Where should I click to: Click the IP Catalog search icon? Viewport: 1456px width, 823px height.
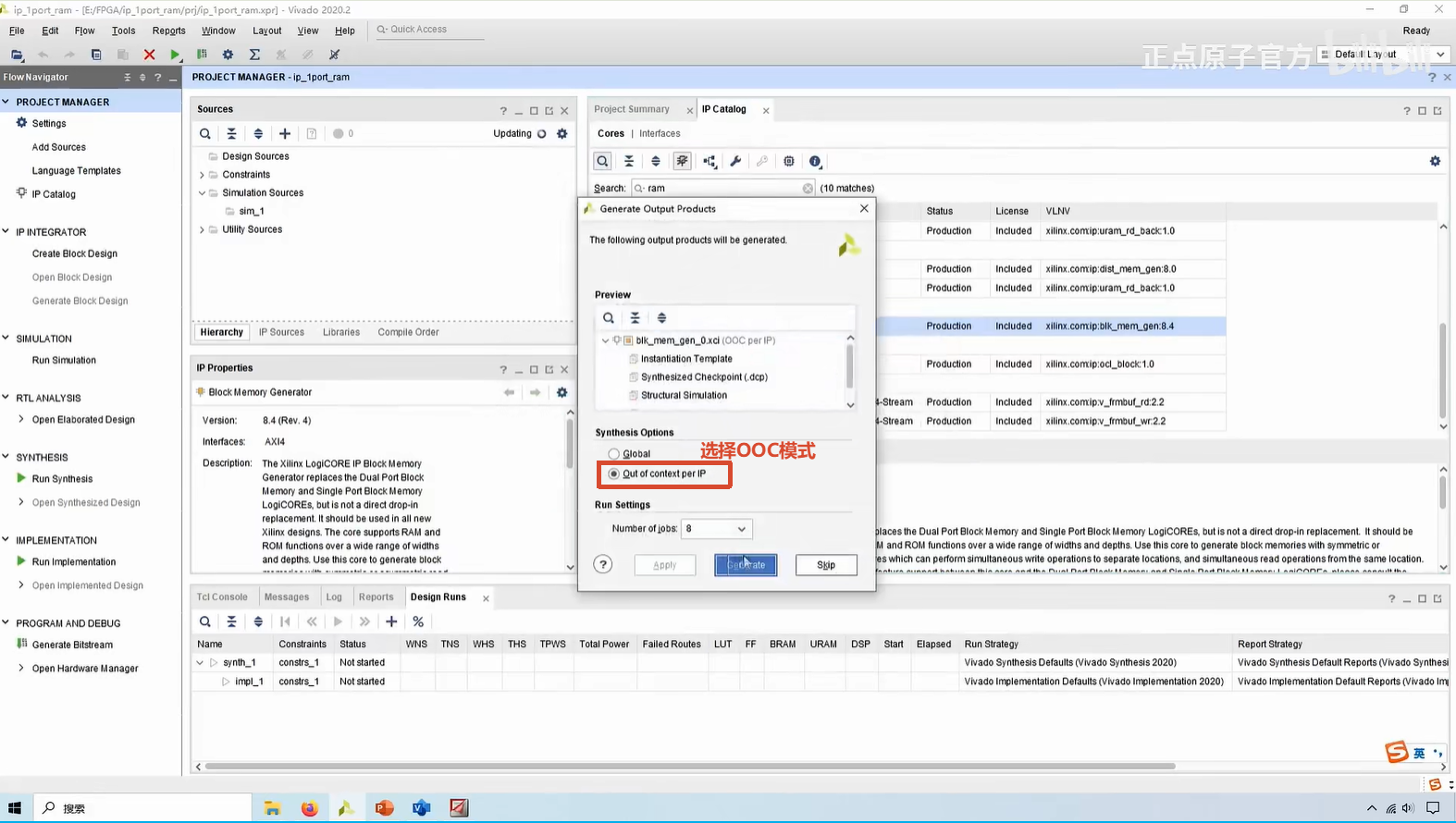pyautogui.click(x=602, y=161)
